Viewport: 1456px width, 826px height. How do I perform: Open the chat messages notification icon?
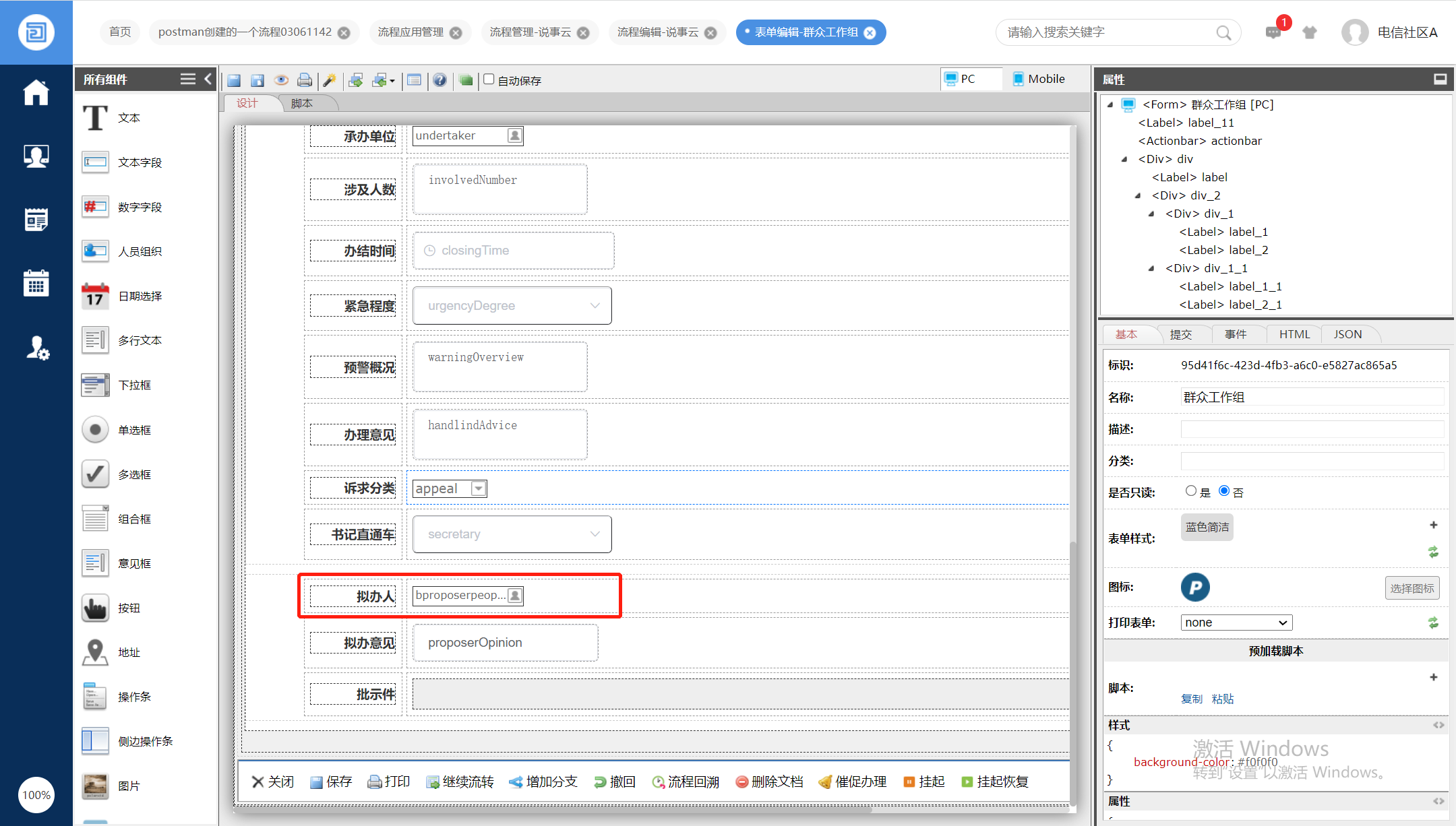click(1273, 32)
